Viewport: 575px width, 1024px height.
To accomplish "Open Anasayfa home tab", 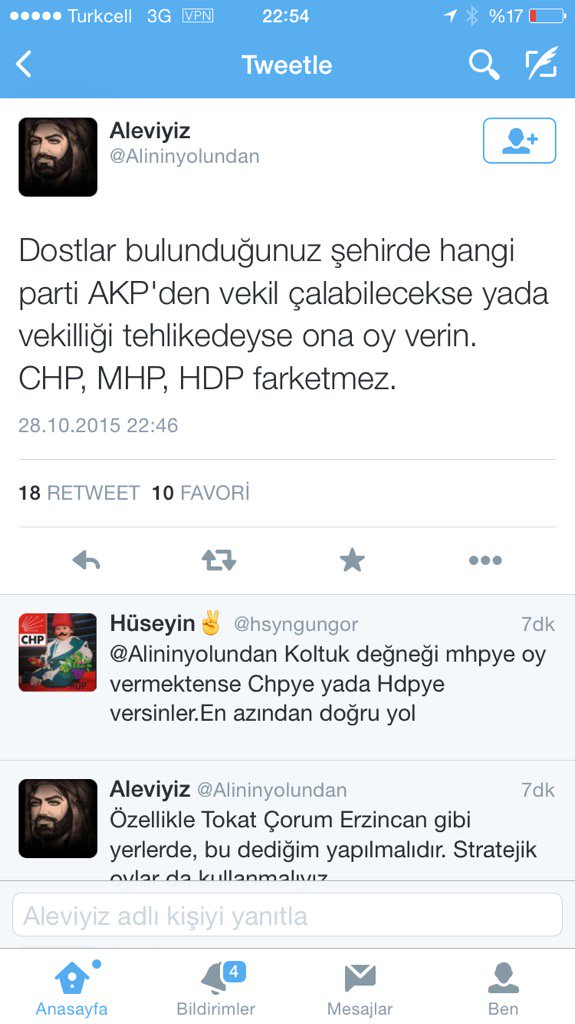I will coord(71,988).
